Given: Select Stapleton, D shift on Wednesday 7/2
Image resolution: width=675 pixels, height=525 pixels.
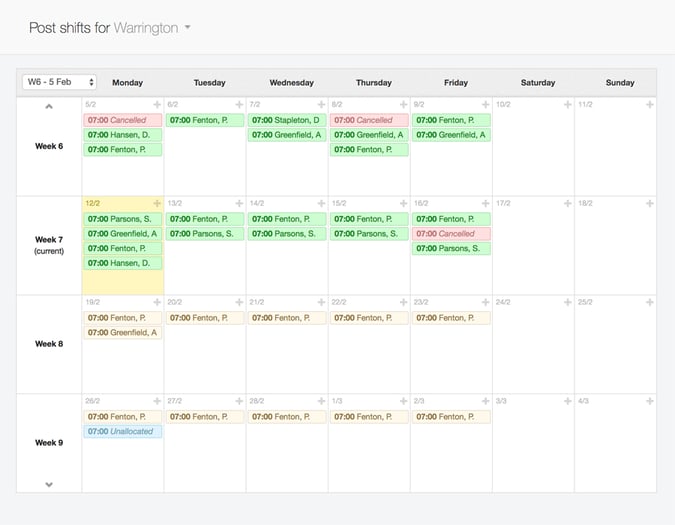Looking at the screenshot, I should (x=287, y=120).
